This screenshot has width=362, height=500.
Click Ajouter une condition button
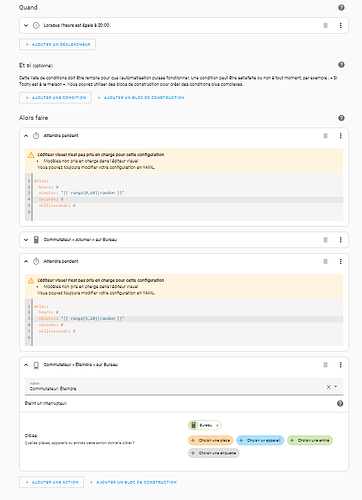tap(55, 98)
